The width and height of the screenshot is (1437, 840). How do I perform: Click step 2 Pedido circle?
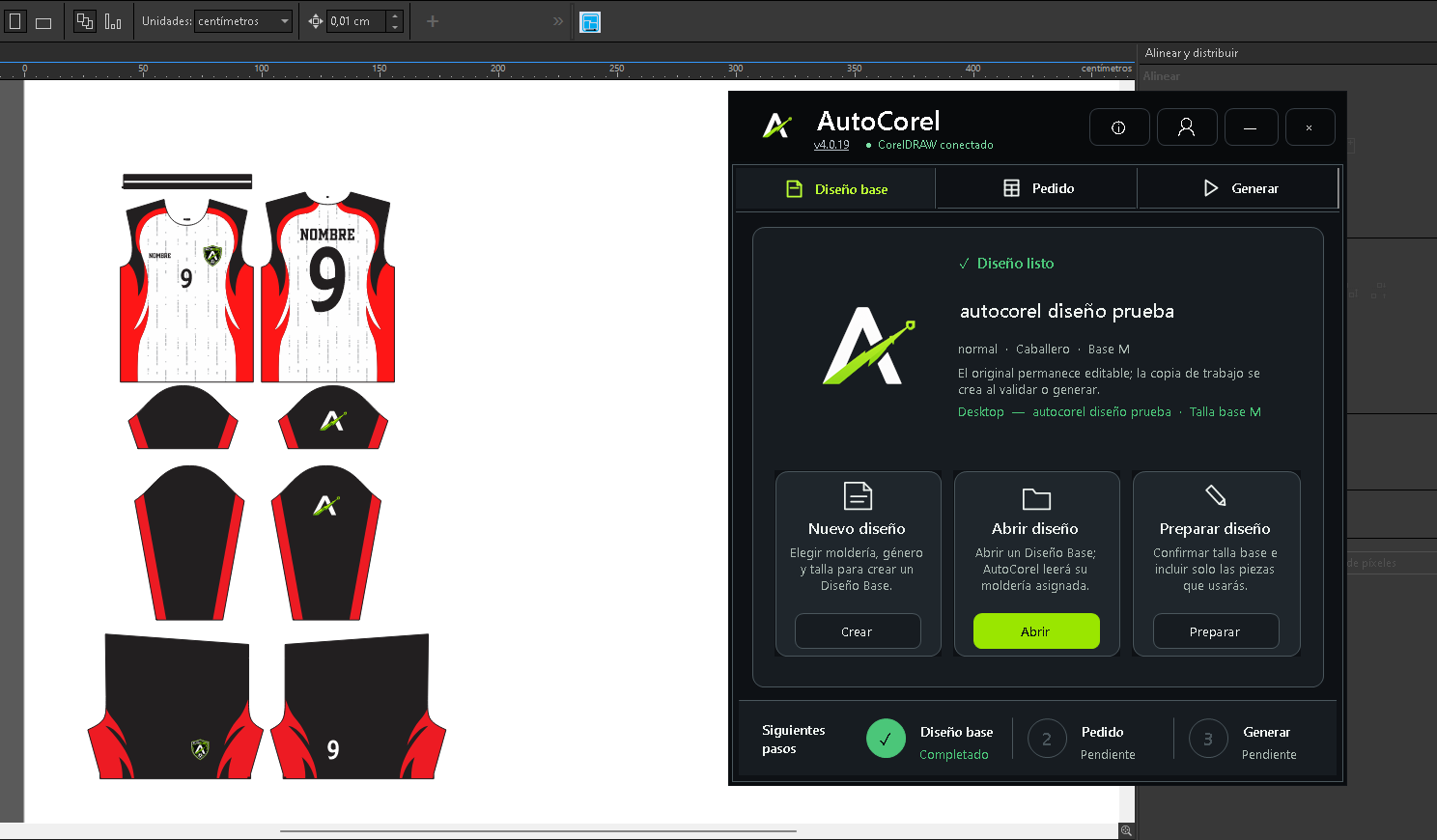click(1047, 740)
